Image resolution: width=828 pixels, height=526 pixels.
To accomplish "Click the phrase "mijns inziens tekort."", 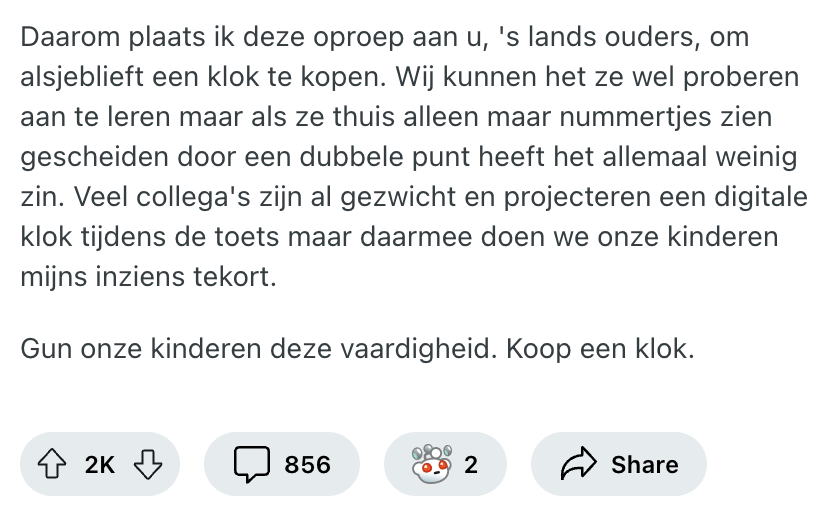I will point(147,277).
